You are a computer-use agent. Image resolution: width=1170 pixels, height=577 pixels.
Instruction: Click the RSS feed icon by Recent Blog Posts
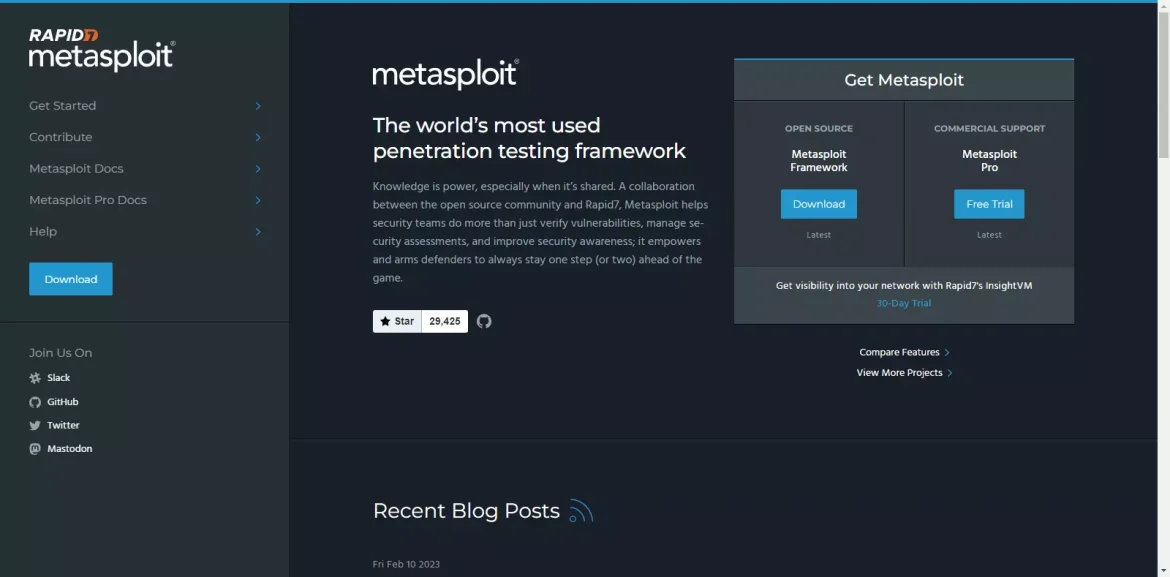[x=581, y=511]
